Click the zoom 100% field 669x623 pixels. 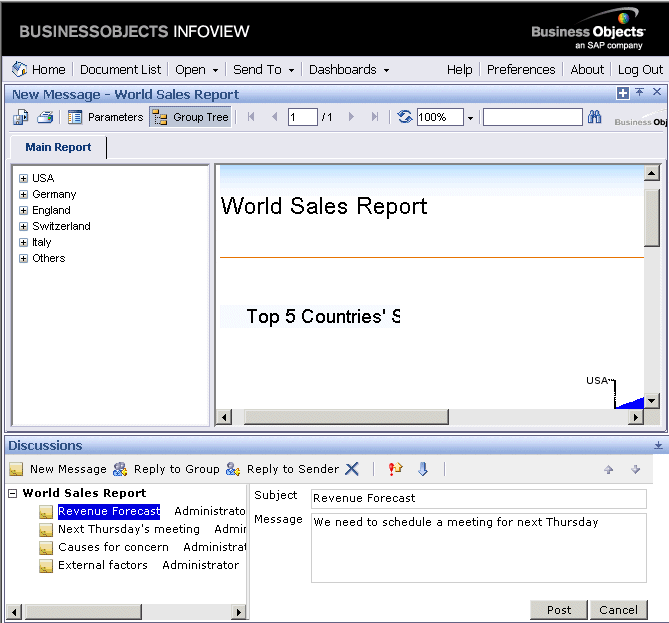coord(440,117)
